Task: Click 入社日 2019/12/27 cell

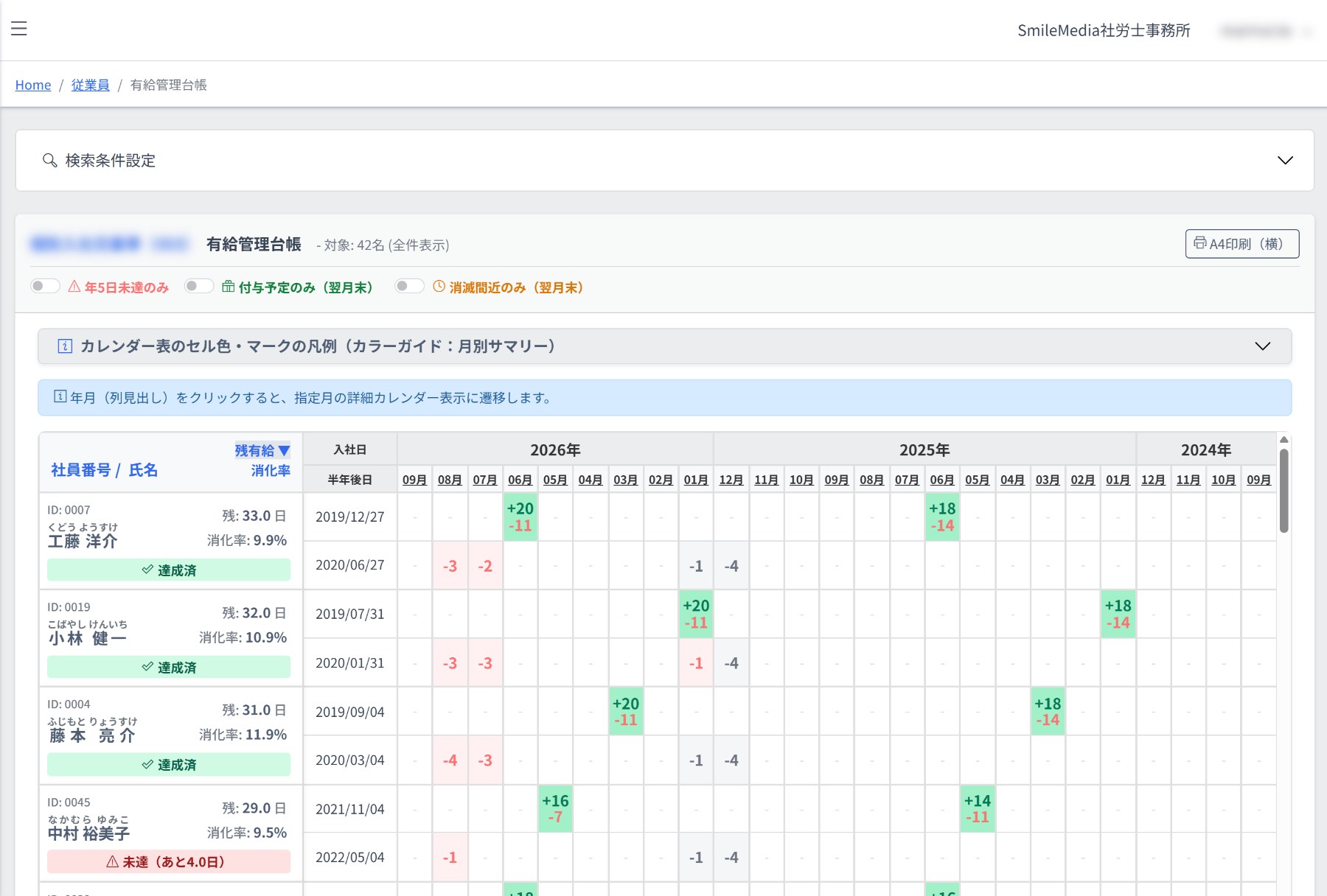Action: 350,517
